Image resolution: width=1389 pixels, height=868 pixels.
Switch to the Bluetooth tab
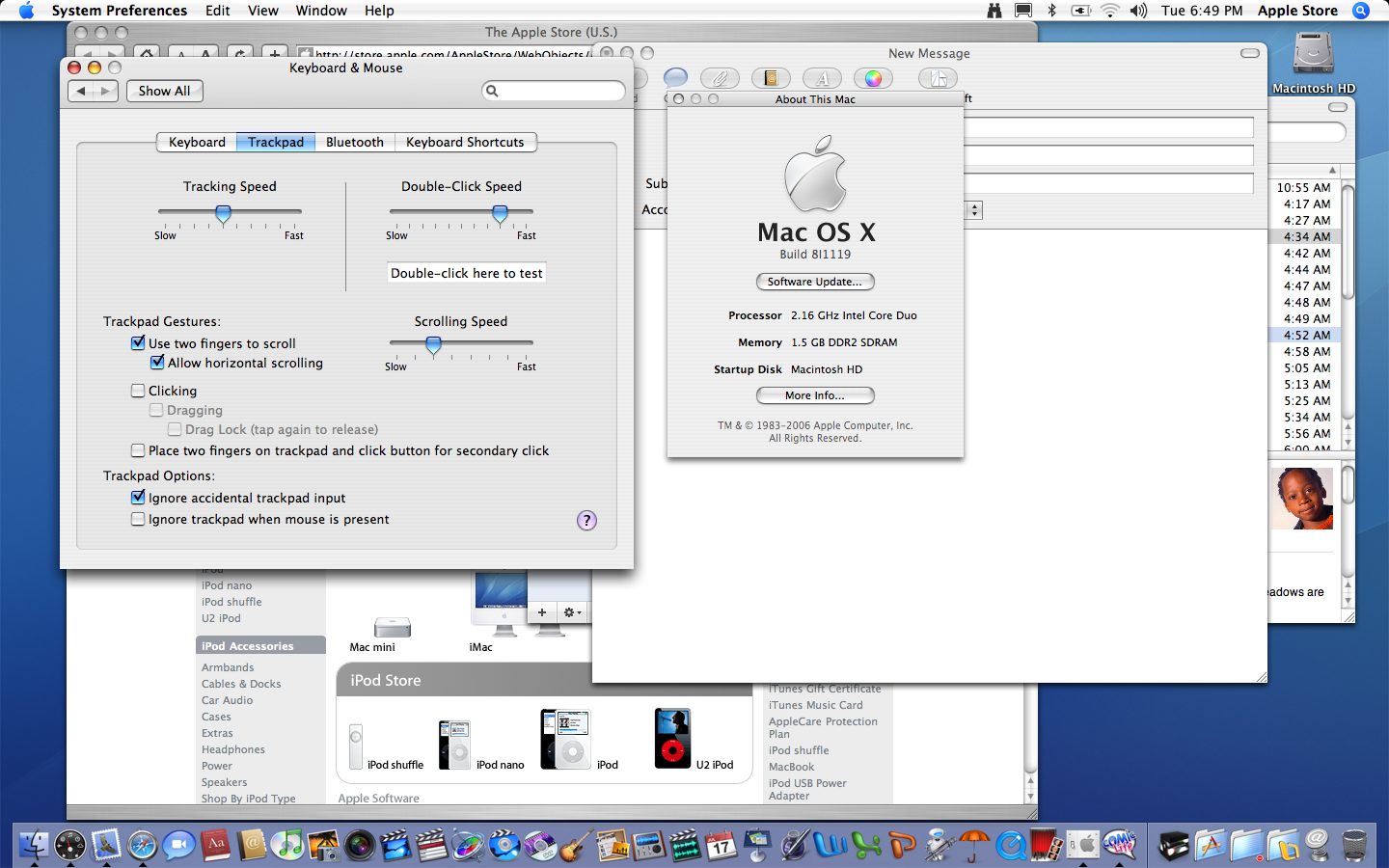pos(355,142)
